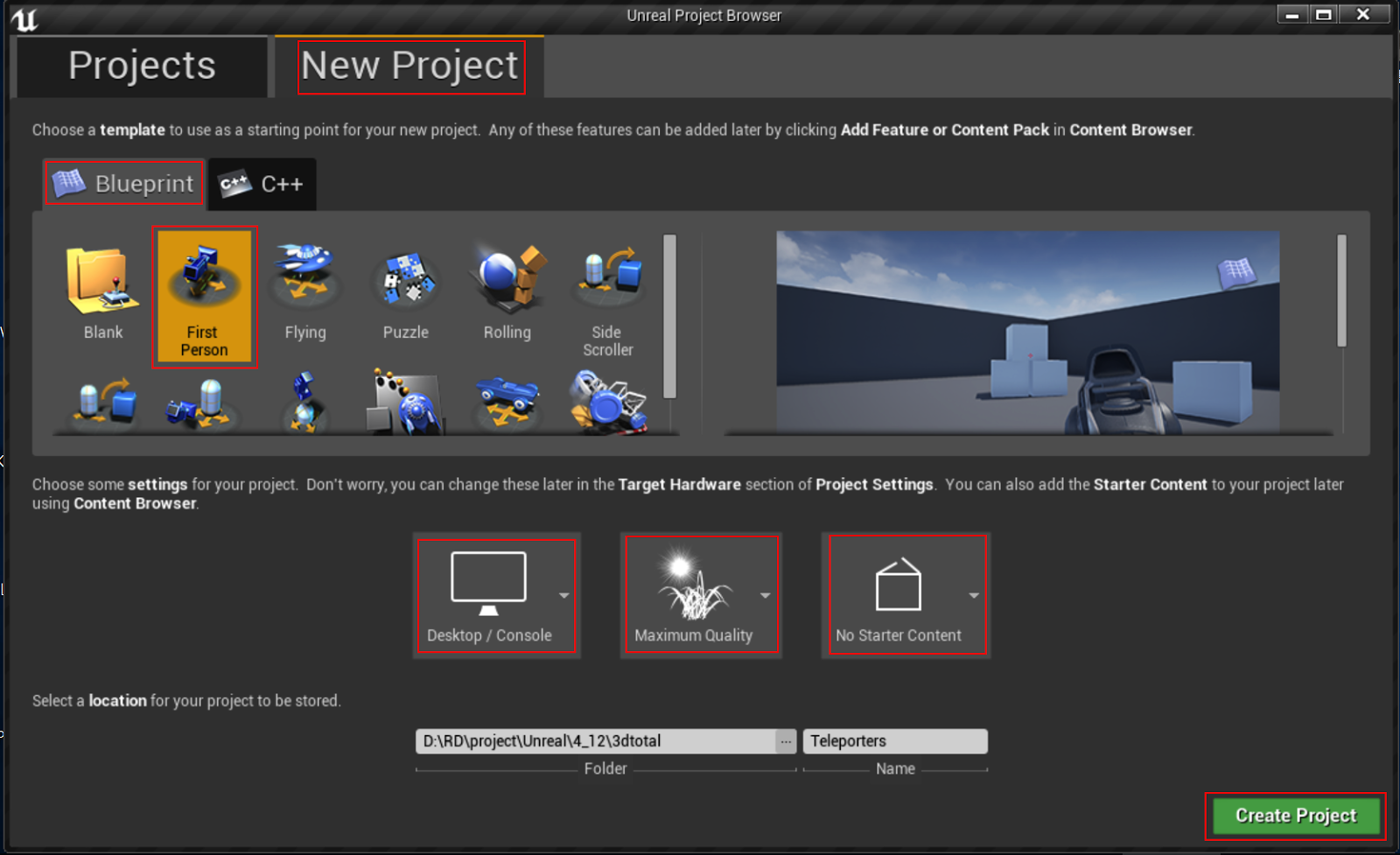The image size is (1400, 855).
Task: Click the Desktop / Console monitor icon
Action: click(488, 583)
